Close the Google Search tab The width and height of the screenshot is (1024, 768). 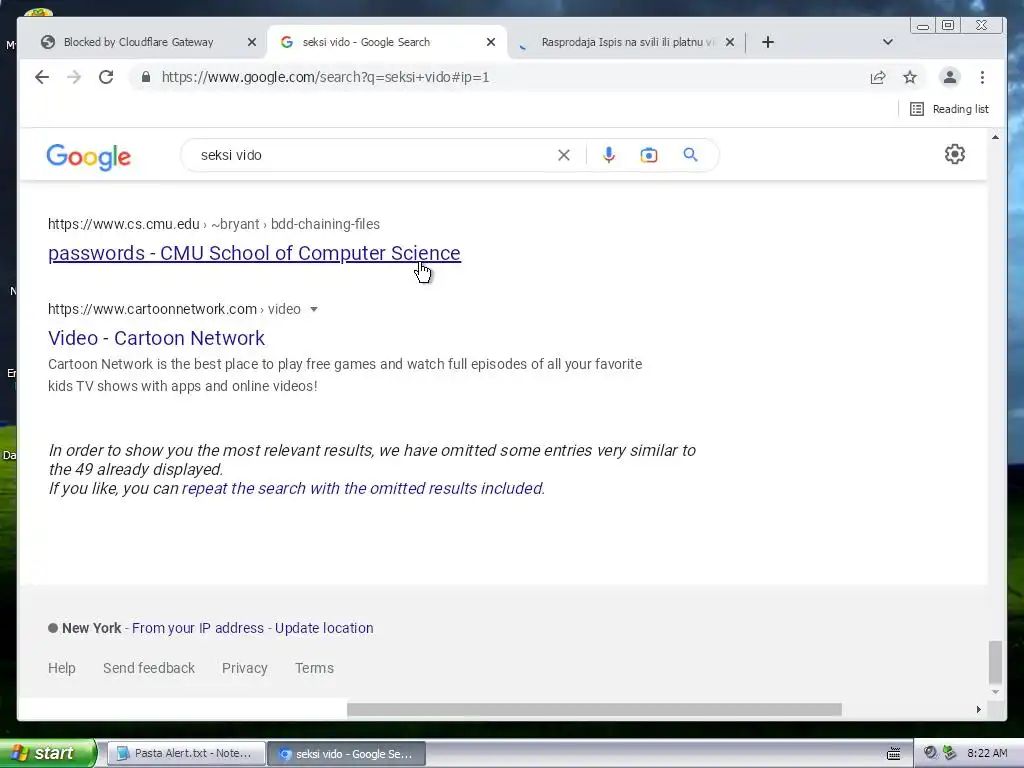coord(491,42)
